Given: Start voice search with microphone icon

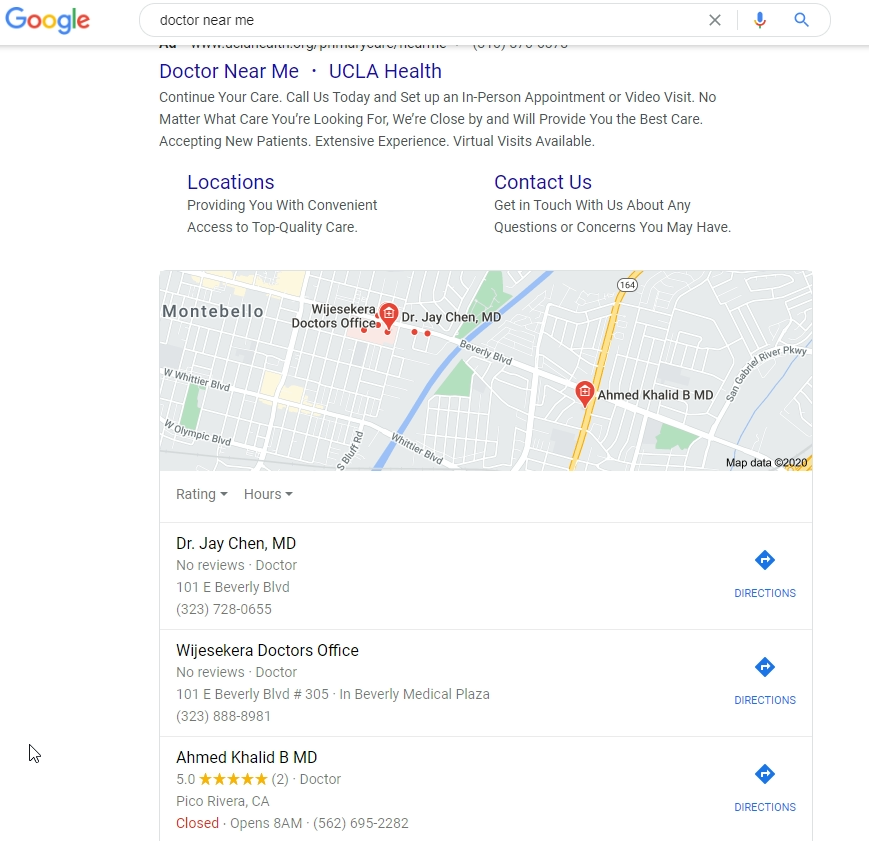Looking at the screenshot, I should (x=760, y=21).
